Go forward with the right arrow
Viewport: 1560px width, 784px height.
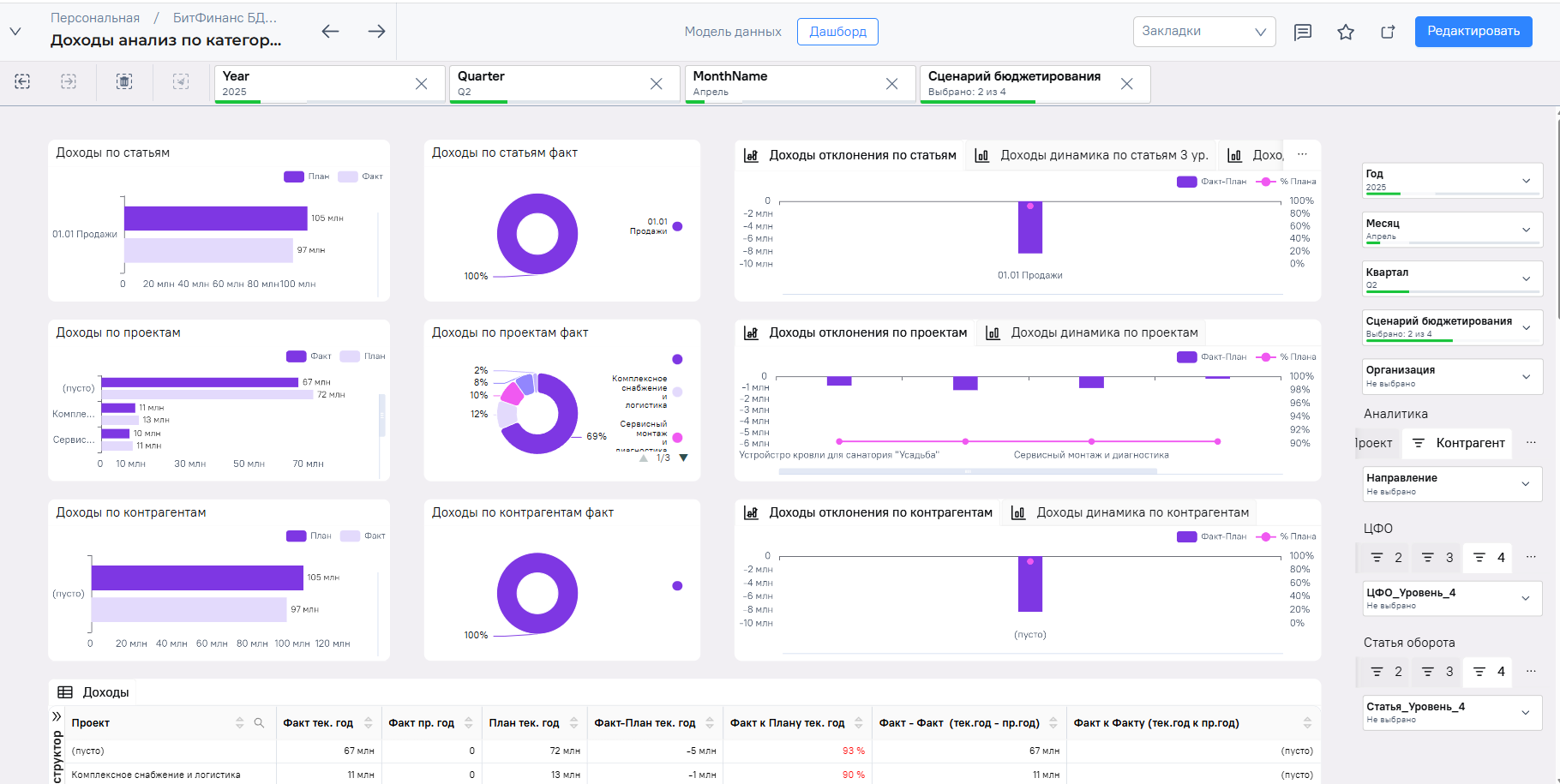tap(376, 32)
